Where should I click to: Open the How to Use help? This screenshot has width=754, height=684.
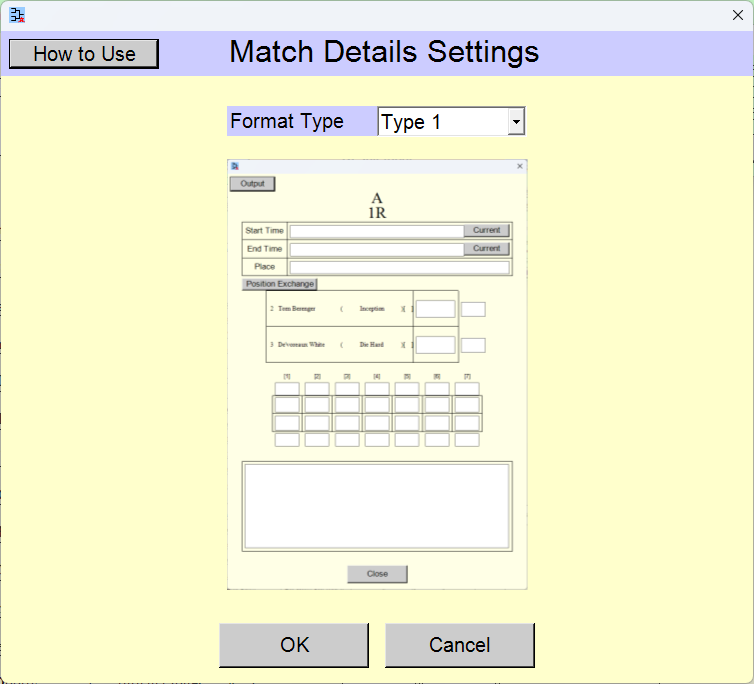click(x=84, y=54)
